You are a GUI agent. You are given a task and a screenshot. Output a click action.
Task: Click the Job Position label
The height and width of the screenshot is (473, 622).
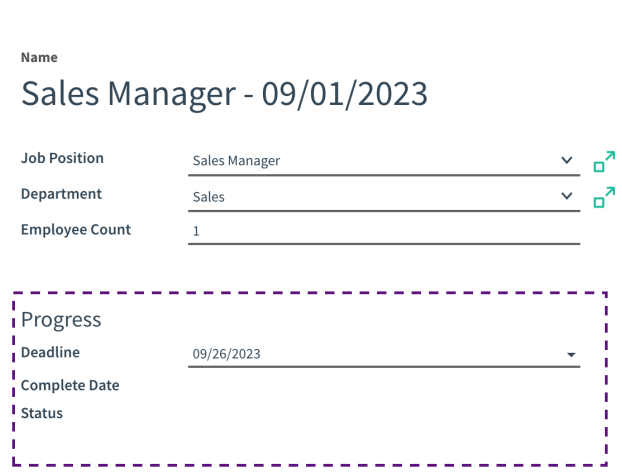click(62, 158)
